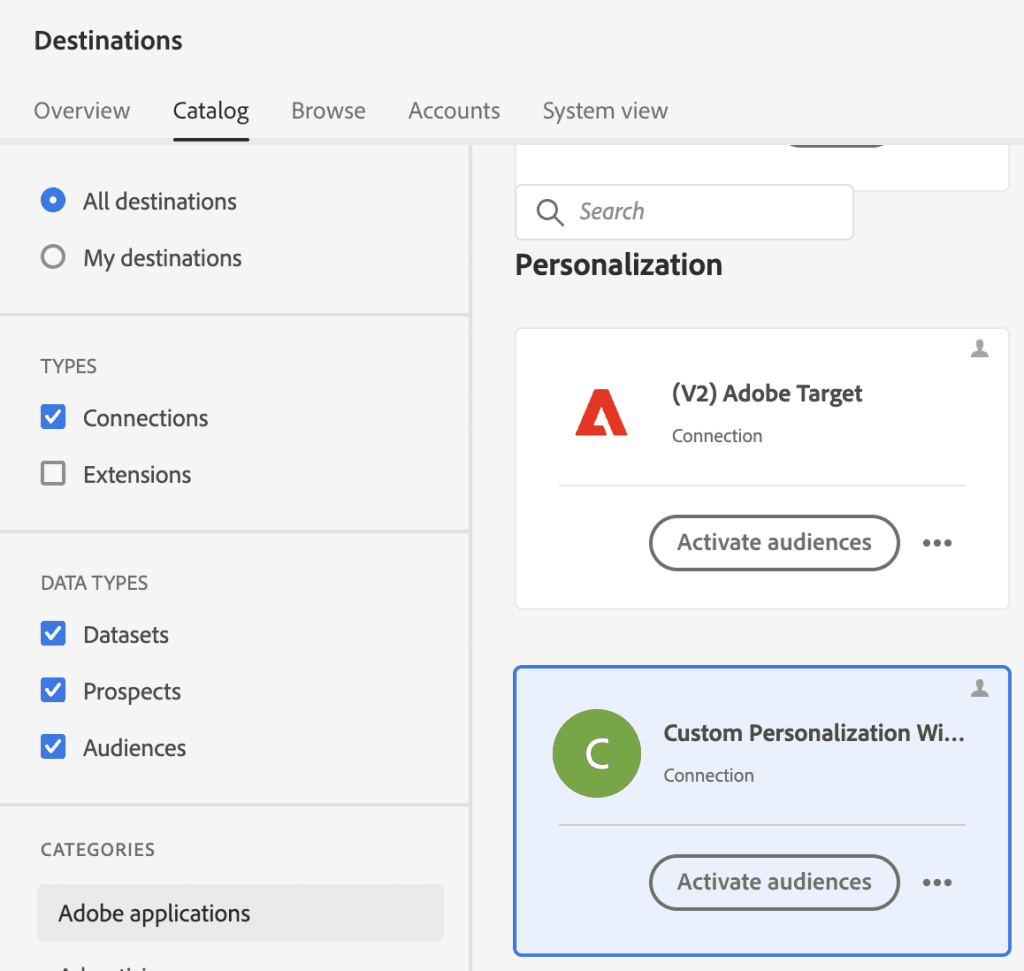Uncheck the Datasets checkbox
Screen dimensions: 1024x971
point(53,633)
